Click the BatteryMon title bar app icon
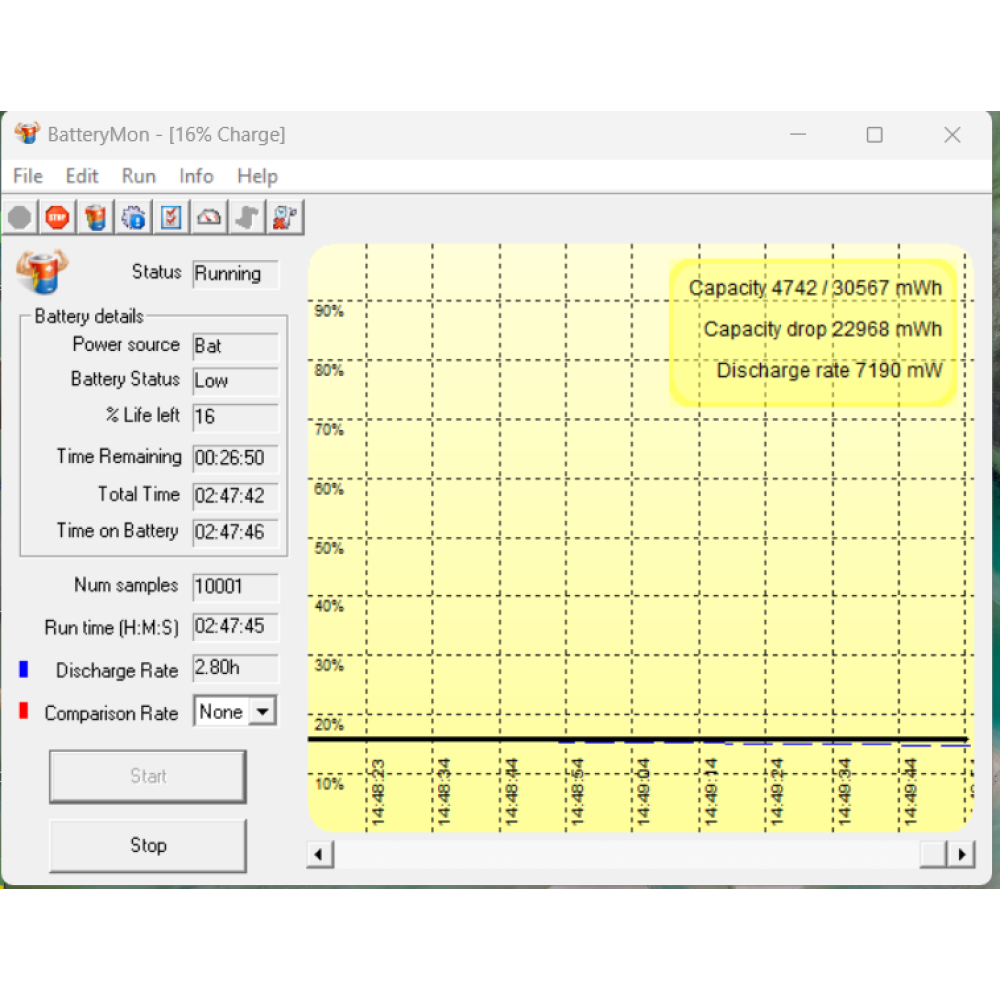 pos(27,134)
